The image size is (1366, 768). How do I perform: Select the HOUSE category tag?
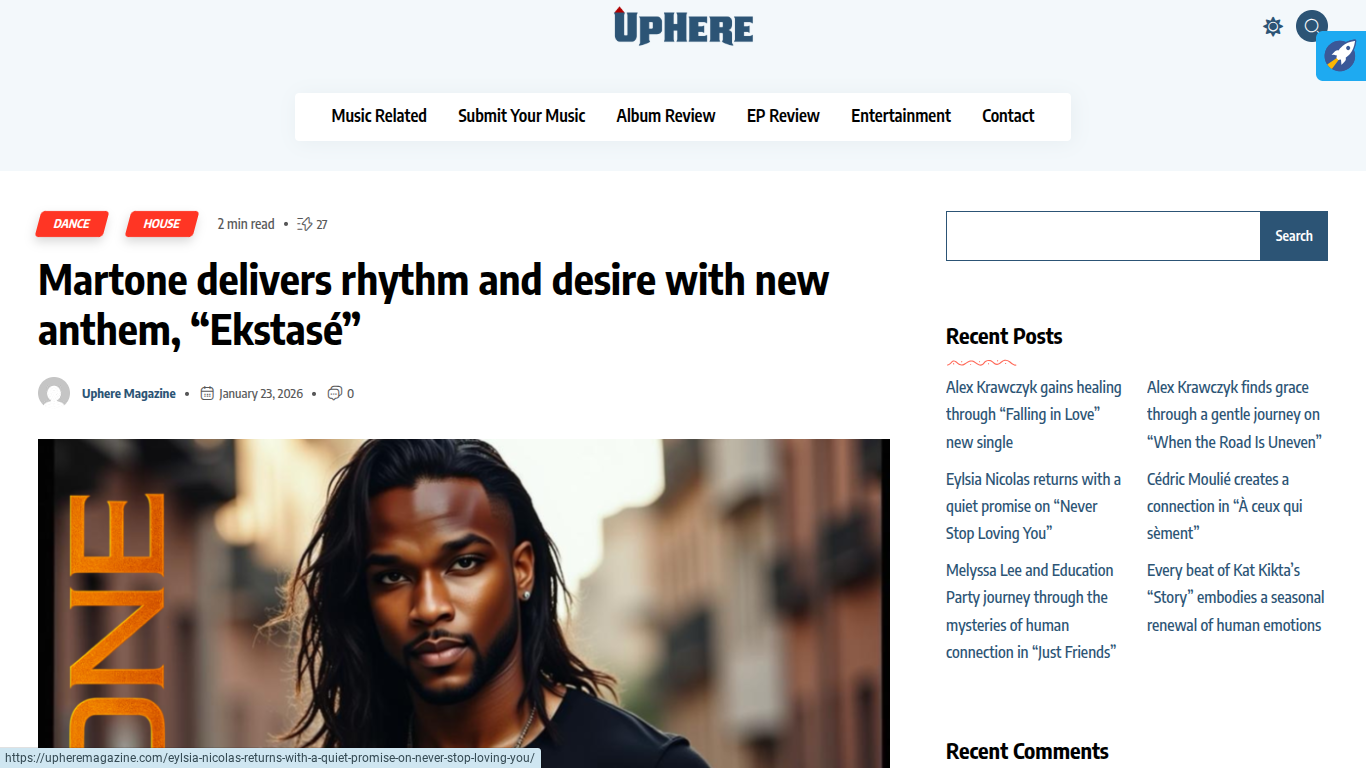[x=162, y=224]
